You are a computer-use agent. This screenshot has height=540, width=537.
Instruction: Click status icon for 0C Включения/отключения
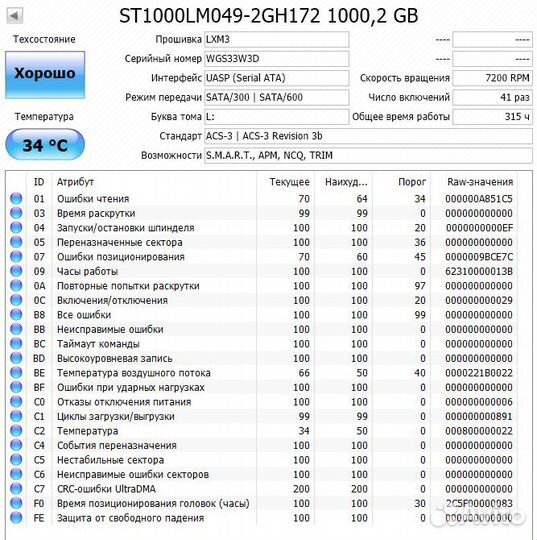(x=16, y=300)
